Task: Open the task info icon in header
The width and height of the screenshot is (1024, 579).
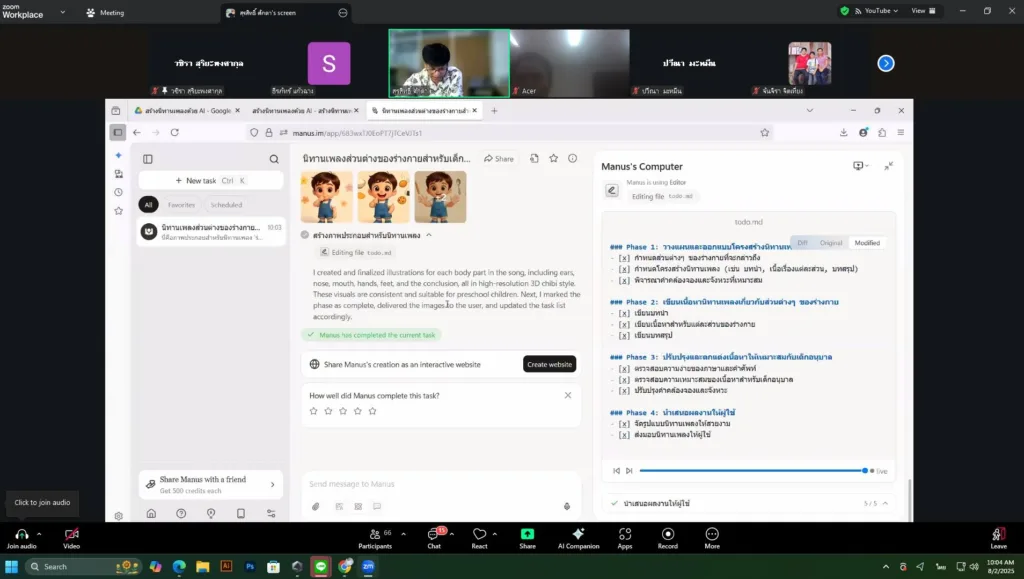Action: [572, 158]
